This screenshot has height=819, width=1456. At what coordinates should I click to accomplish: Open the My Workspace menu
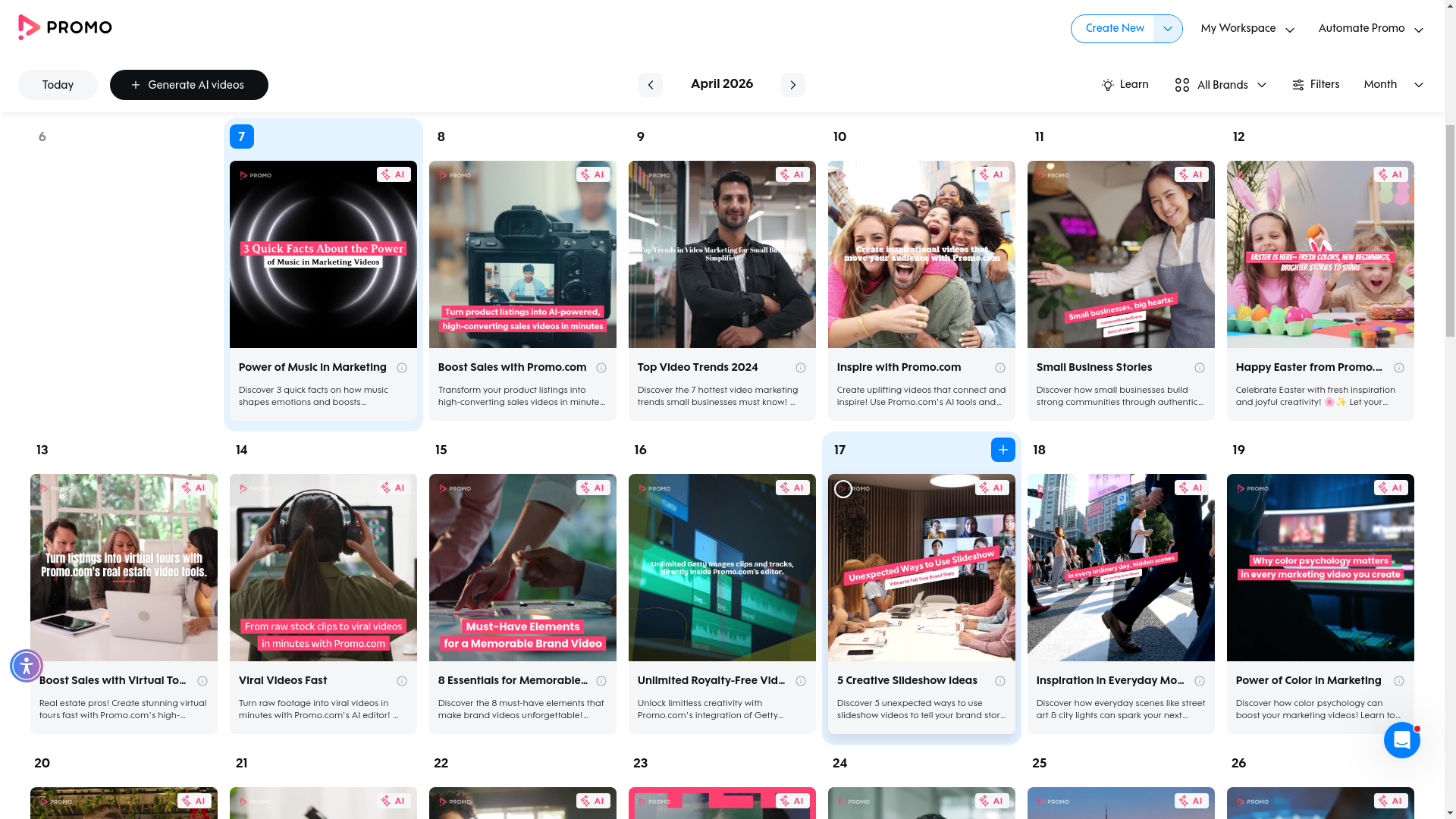coord(1247,29)
